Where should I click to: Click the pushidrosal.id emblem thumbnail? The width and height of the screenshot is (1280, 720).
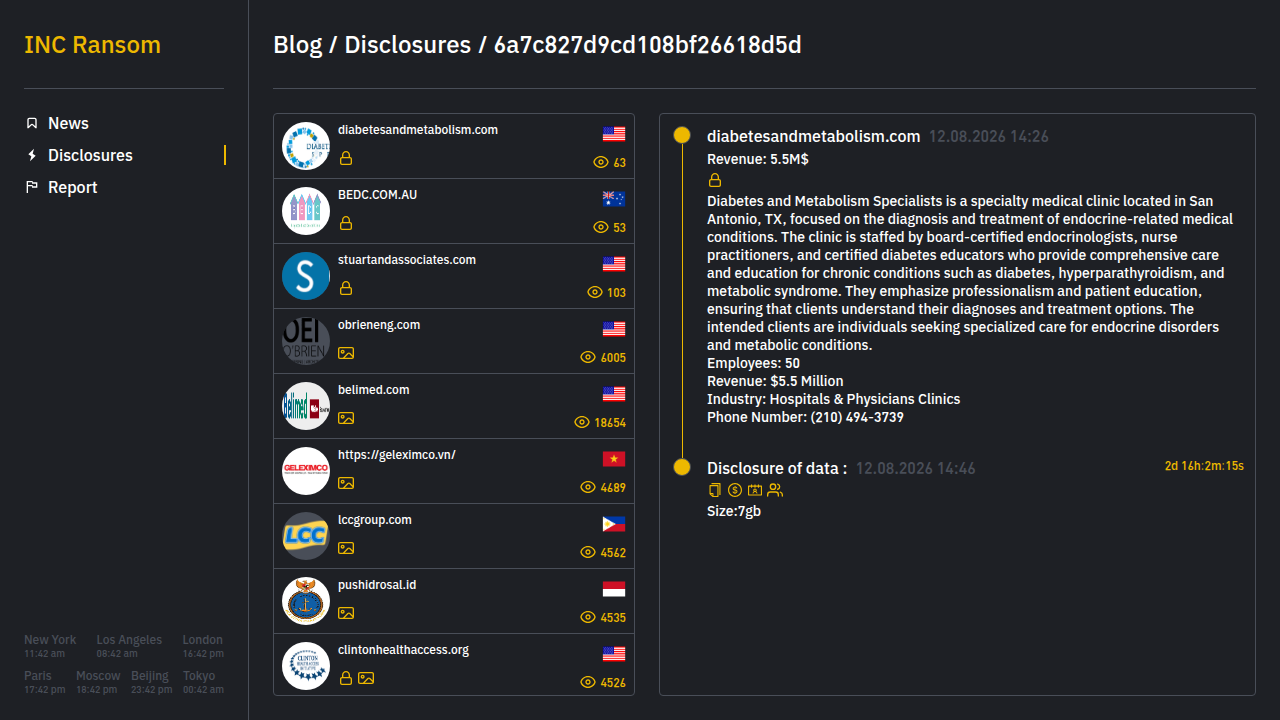306,601
